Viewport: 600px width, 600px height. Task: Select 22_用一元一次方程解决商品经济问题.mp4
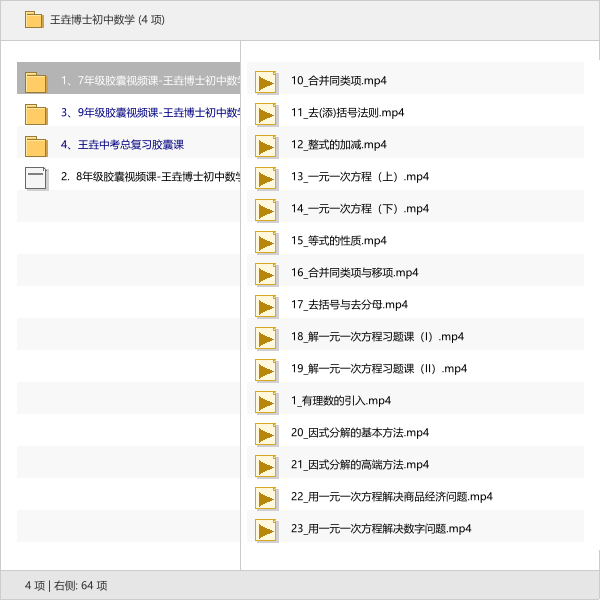click(391, 496)
